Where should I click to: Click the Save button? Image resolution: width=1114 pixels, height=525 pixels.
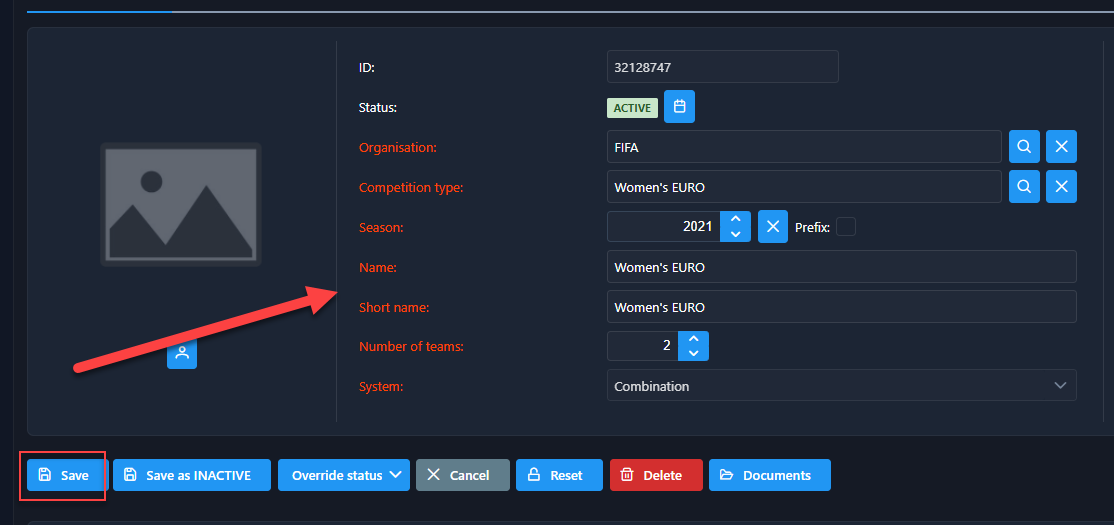point(65,475)
